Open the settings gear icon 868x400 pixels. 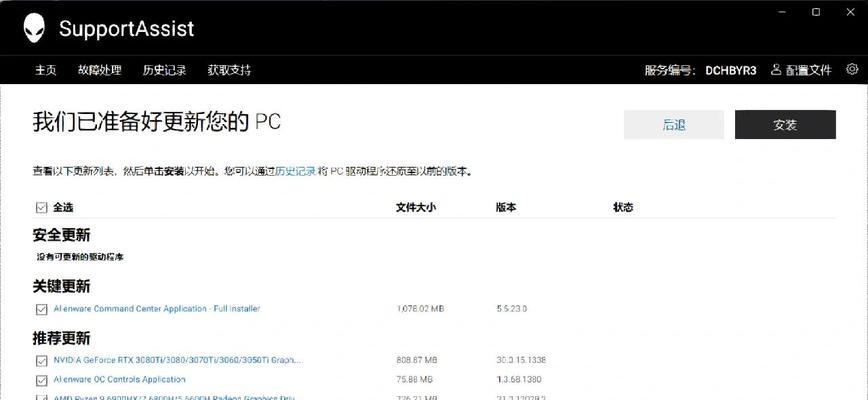pyautogui.click(x=852, y=69)
